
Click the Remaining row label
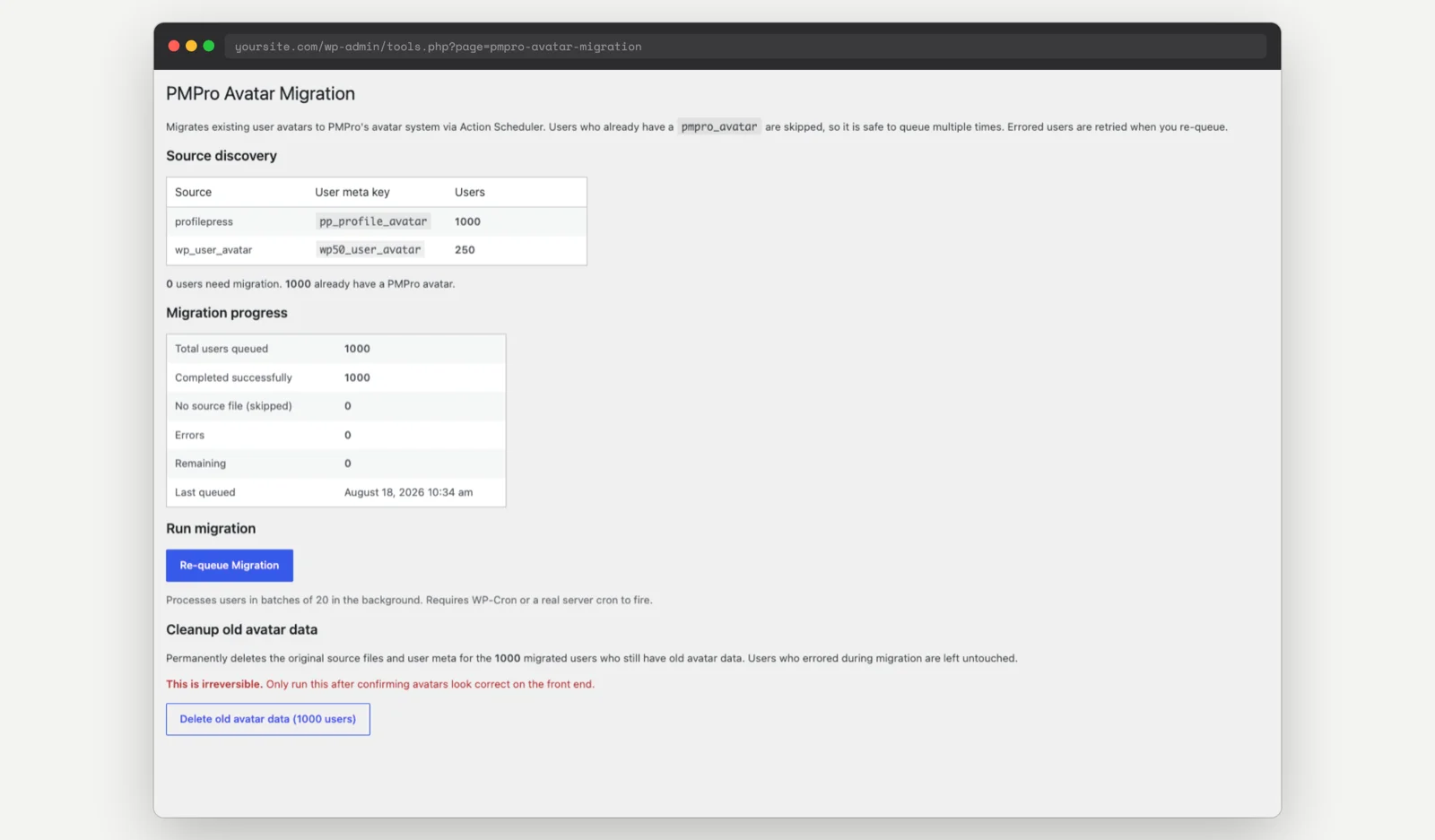[x=200, y=463]
